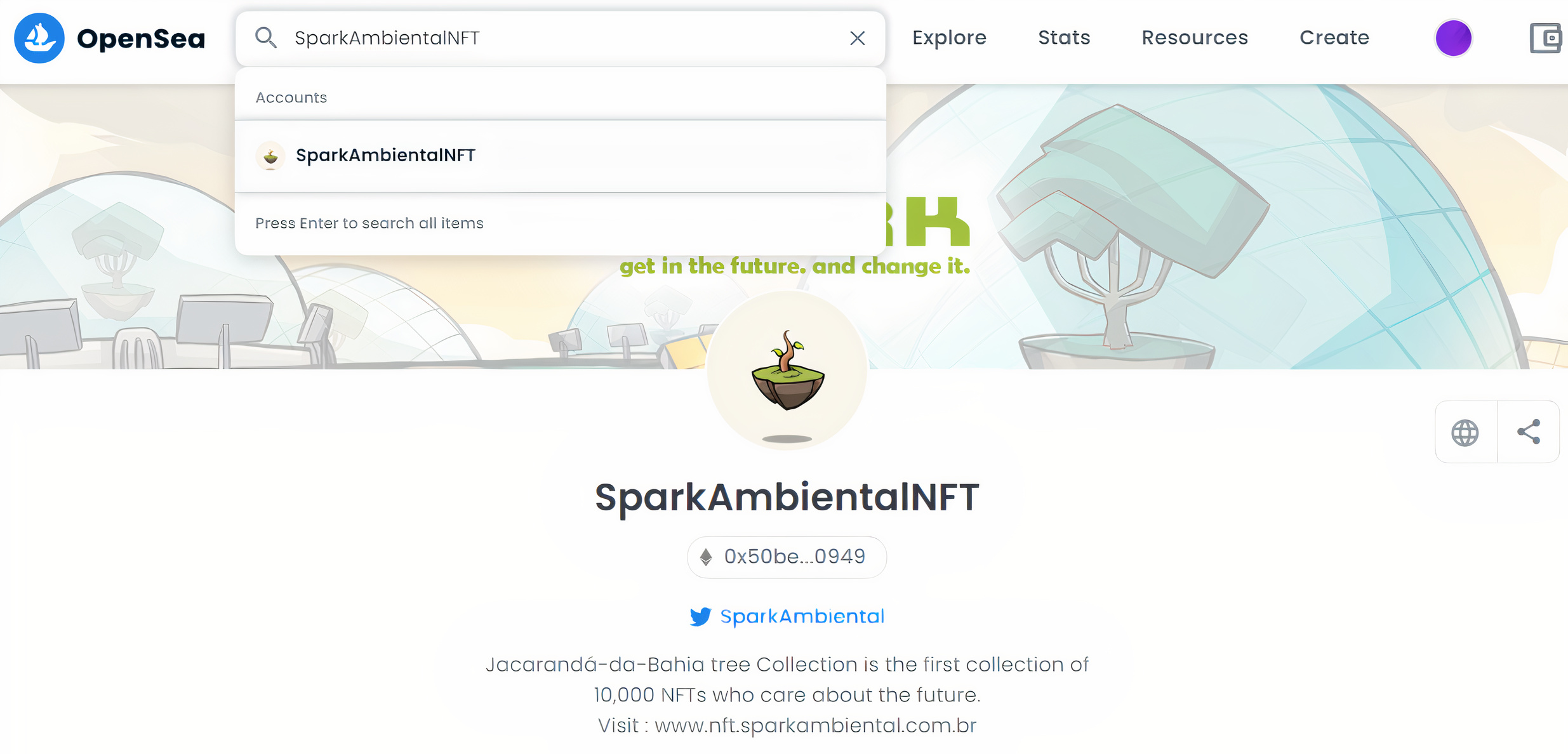Open the Stats menu
Screen dimensions: 1568x754
[1064, 38]
